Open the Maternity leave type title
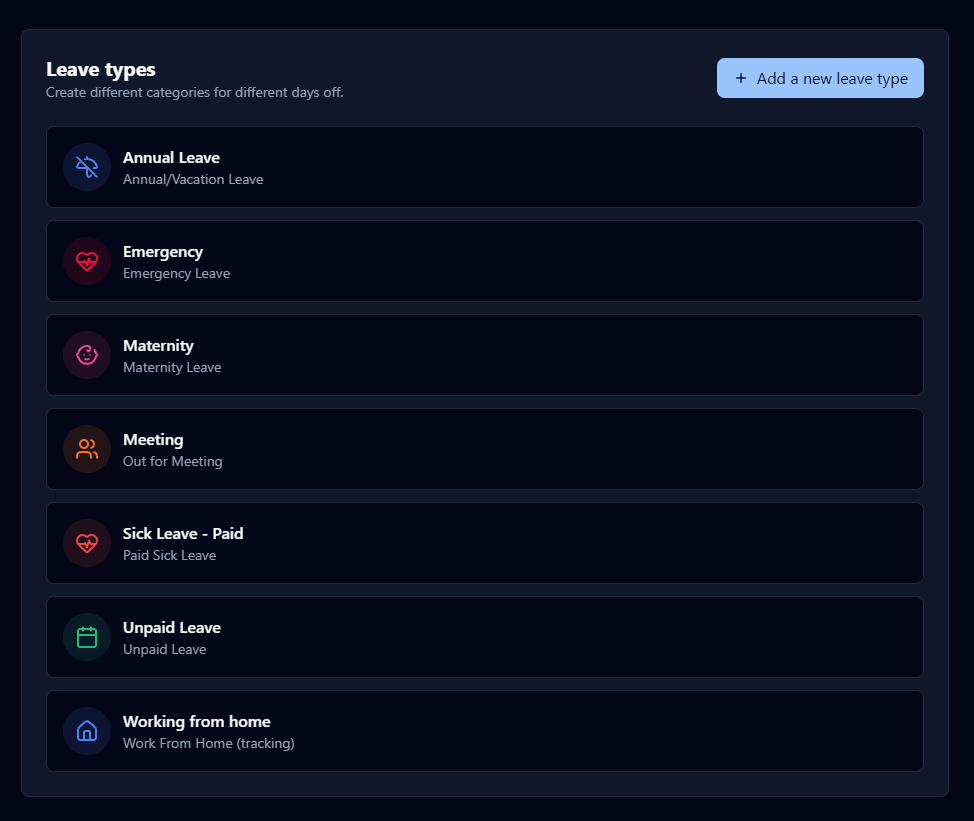Viewport: 974px width, 821px height. (x=158, y=346)
